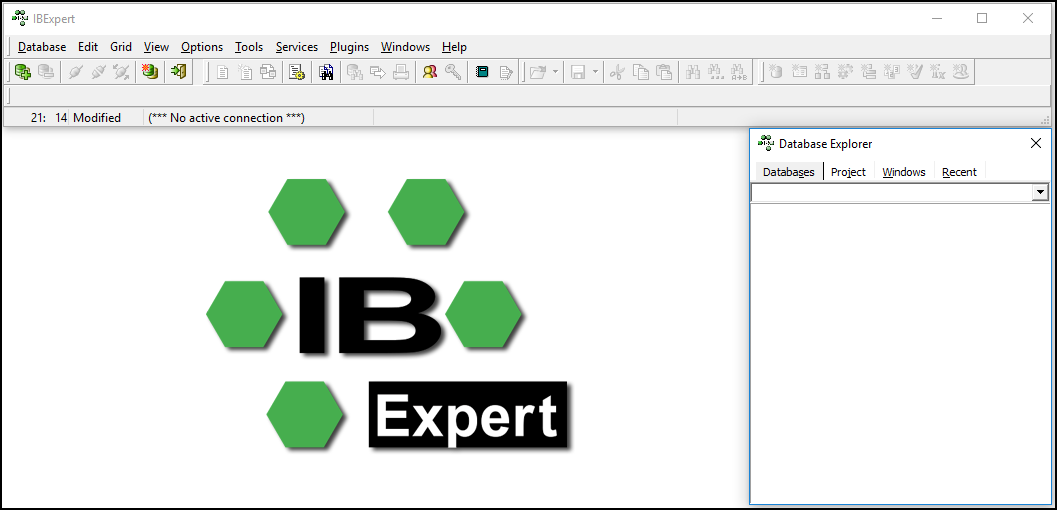Viewport: 1057px width, 510px height.
Task: Click the New View icon
Action: pyautogui.click(x=822, y=72)
